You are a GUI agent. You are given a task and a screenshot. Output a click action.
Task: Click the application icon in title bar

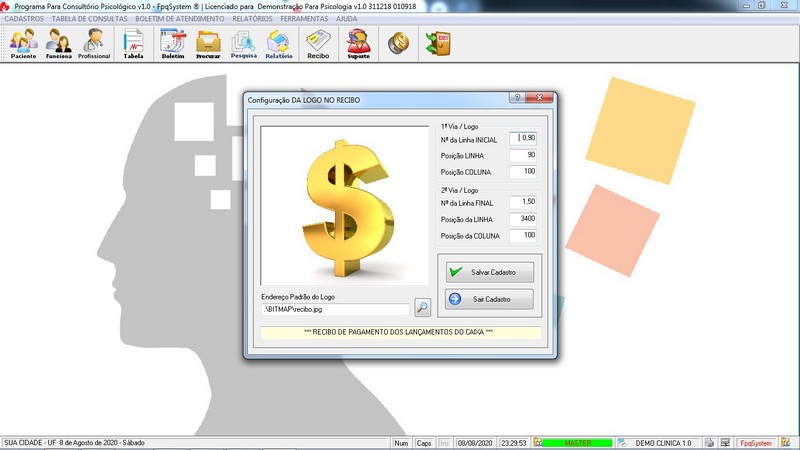(x=5, y=6)
